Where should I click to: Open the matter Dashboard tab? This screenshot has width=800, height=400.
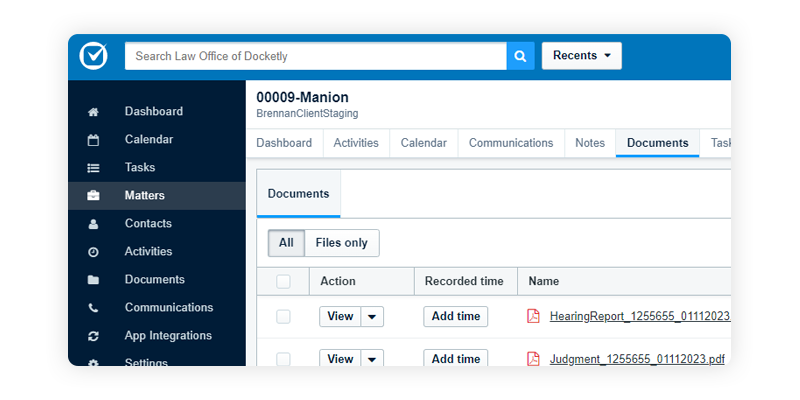coord(284,143)
